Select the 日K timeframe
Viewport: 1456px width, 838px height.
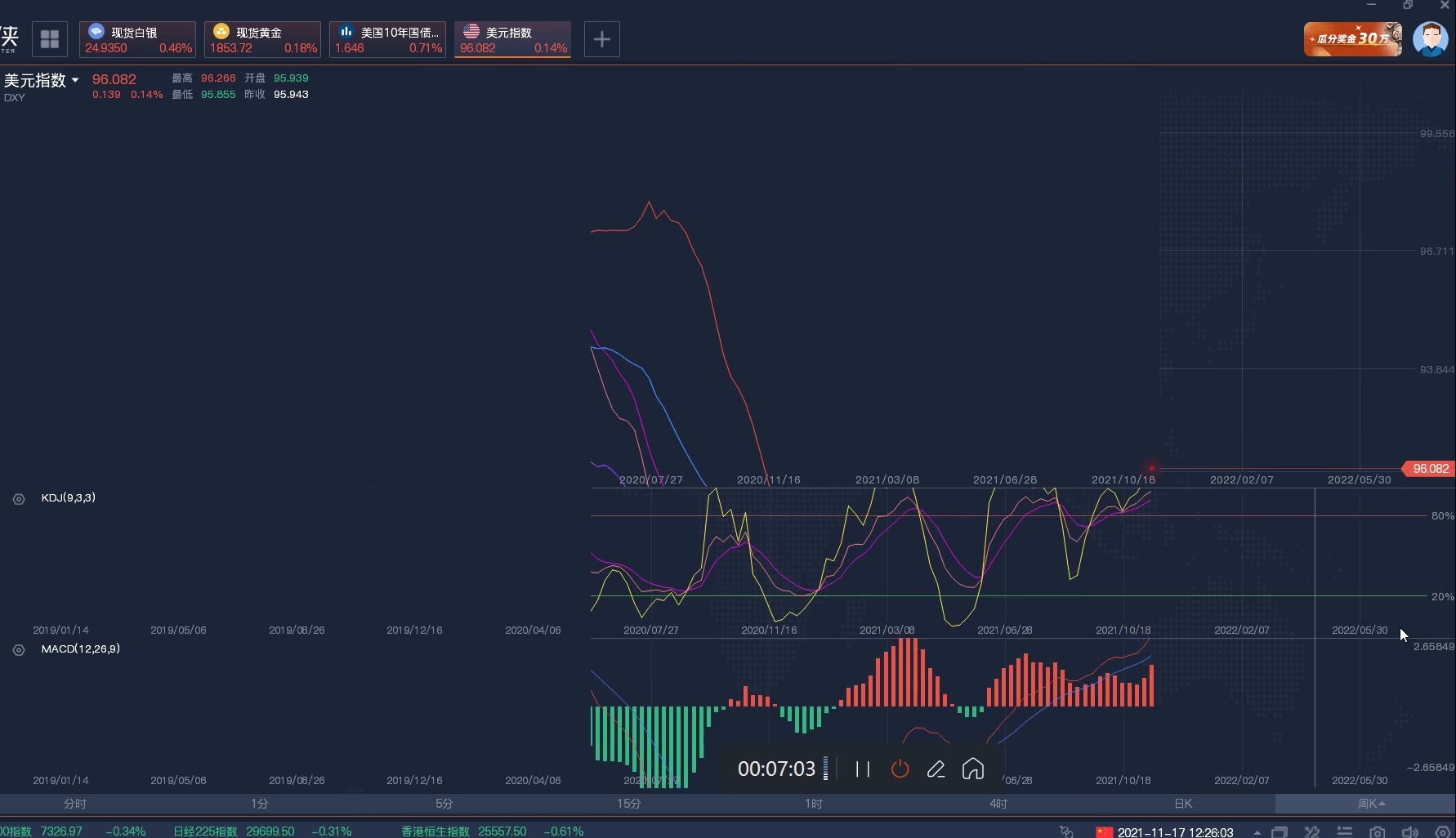[x=1183, y=804]
